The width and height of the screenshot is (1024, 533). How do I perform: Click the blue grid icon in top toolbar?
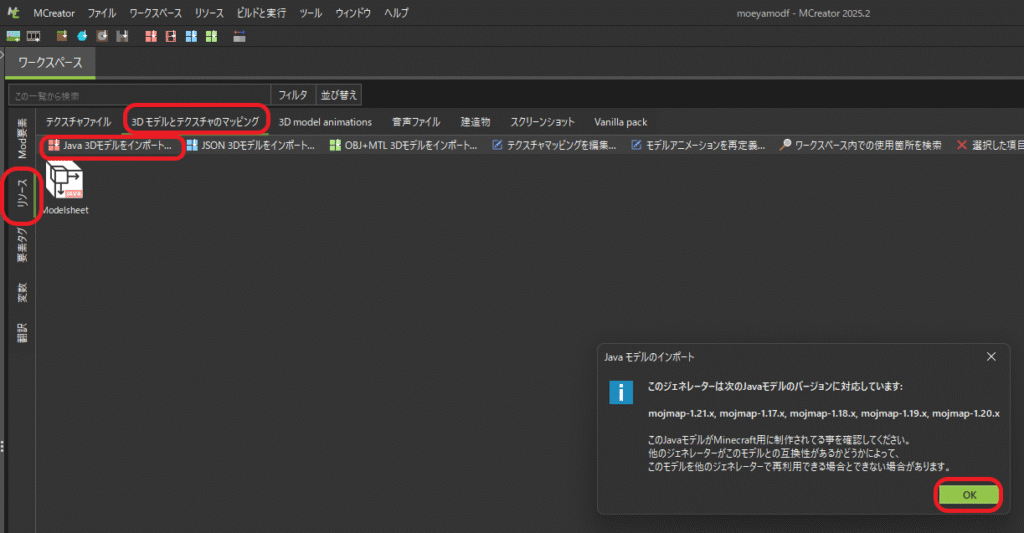(x=191, y=36)
